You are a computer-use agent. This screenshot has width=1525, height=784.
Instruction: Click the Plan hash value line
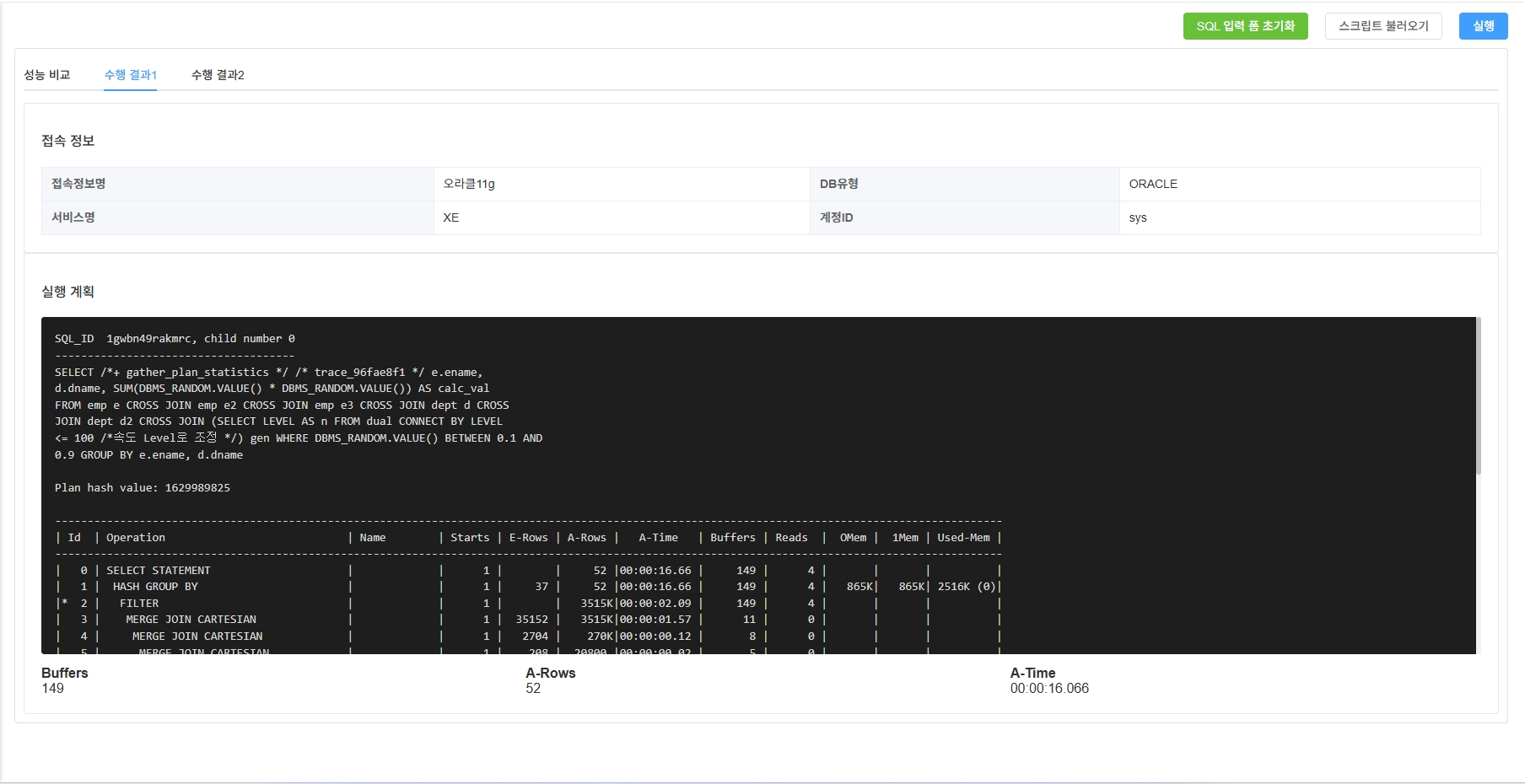[x=143, y=488]
